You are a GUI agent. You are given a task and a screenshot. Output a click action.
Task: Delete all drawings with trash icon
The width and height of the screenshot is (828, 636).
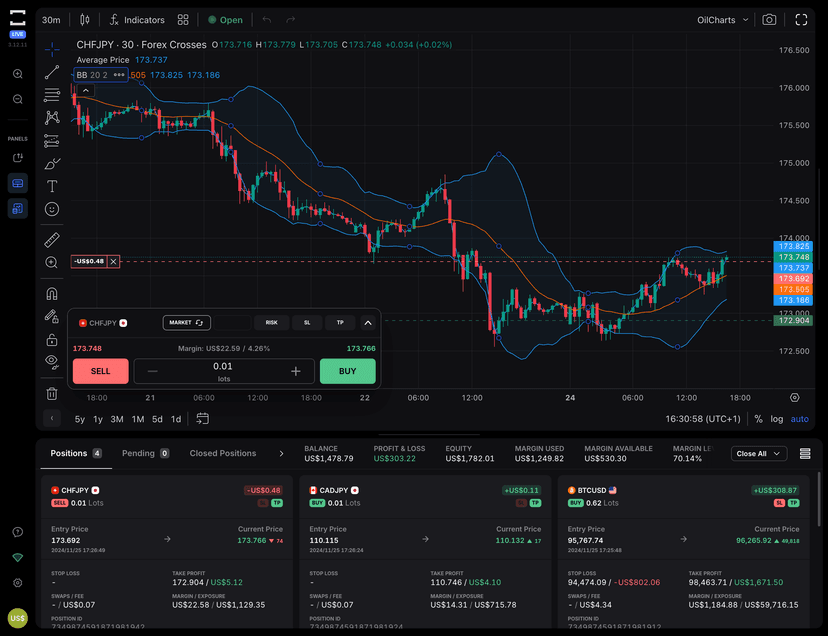52,393
